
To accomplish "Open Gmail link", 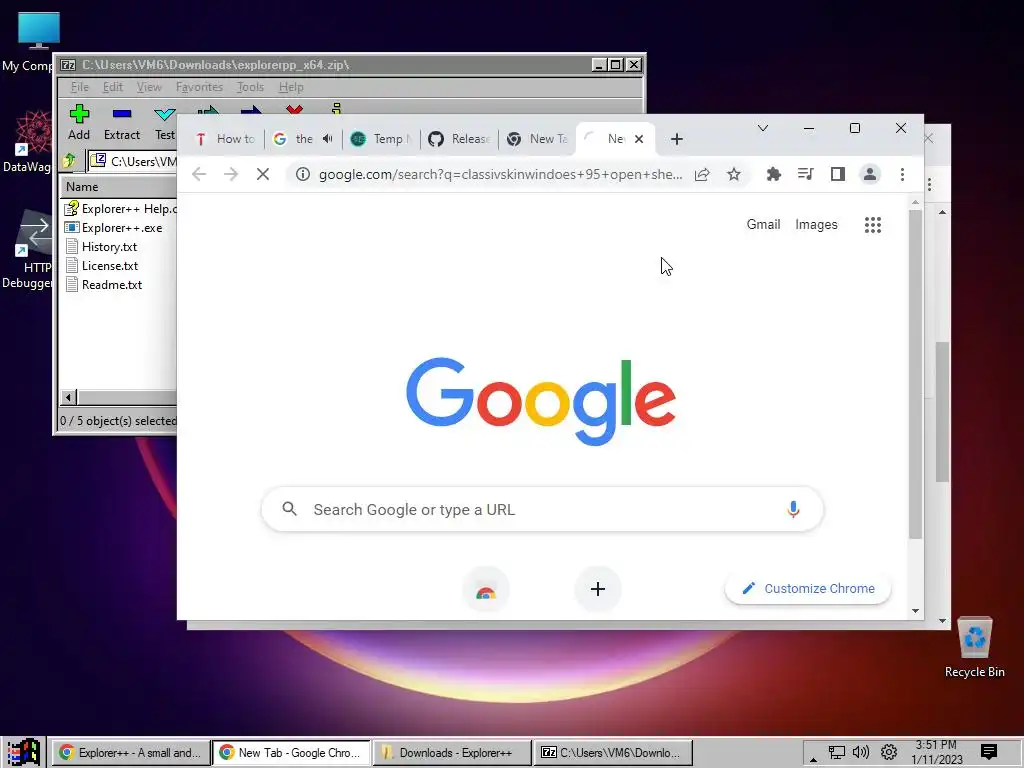I will pos(763,225).
